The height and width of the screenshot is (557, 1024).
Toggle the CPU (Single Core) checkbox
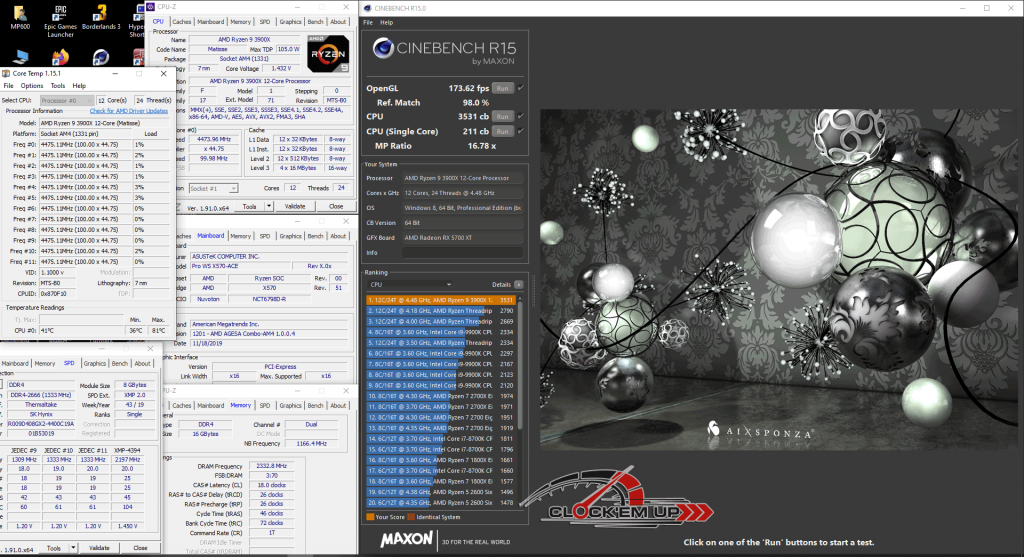(x=521, y=130)
